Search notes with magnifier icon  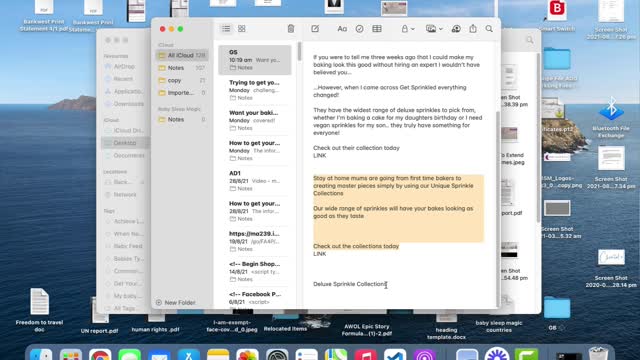pos(489,29)
